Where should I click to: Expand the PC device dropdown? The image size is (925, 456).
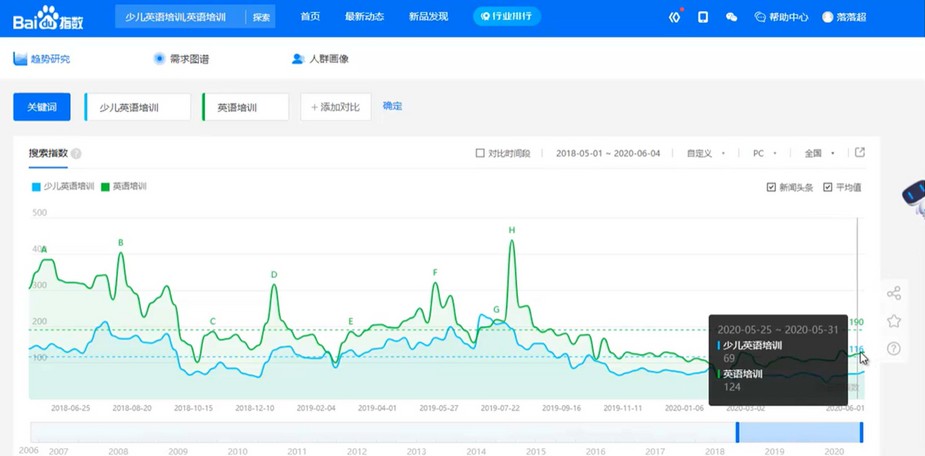tap(765, 153)
